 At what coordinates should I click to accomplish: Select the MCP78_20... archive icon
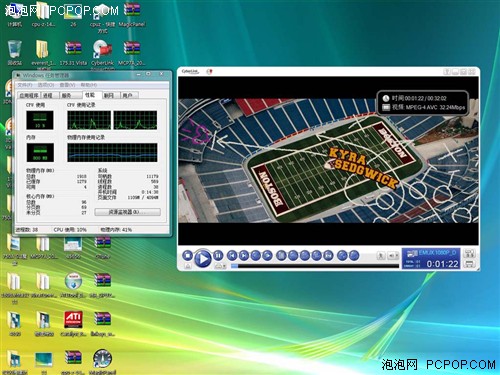(132, 53)
